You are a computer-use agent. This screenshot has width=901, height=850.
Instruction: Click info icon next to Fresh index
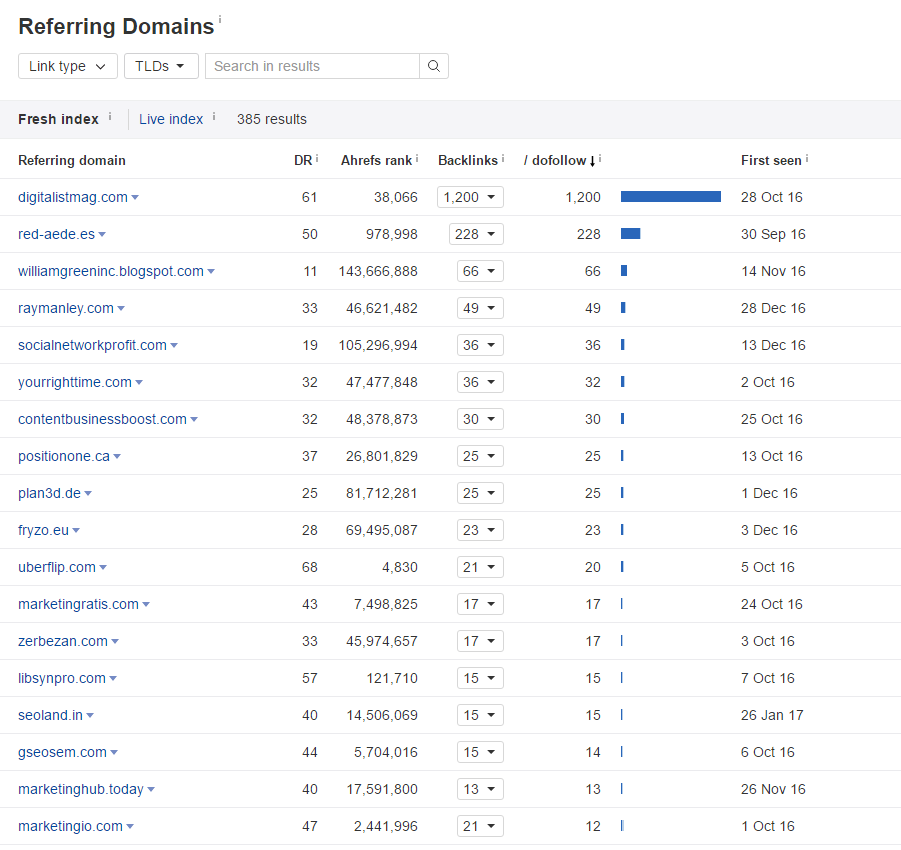coord(110,116)
